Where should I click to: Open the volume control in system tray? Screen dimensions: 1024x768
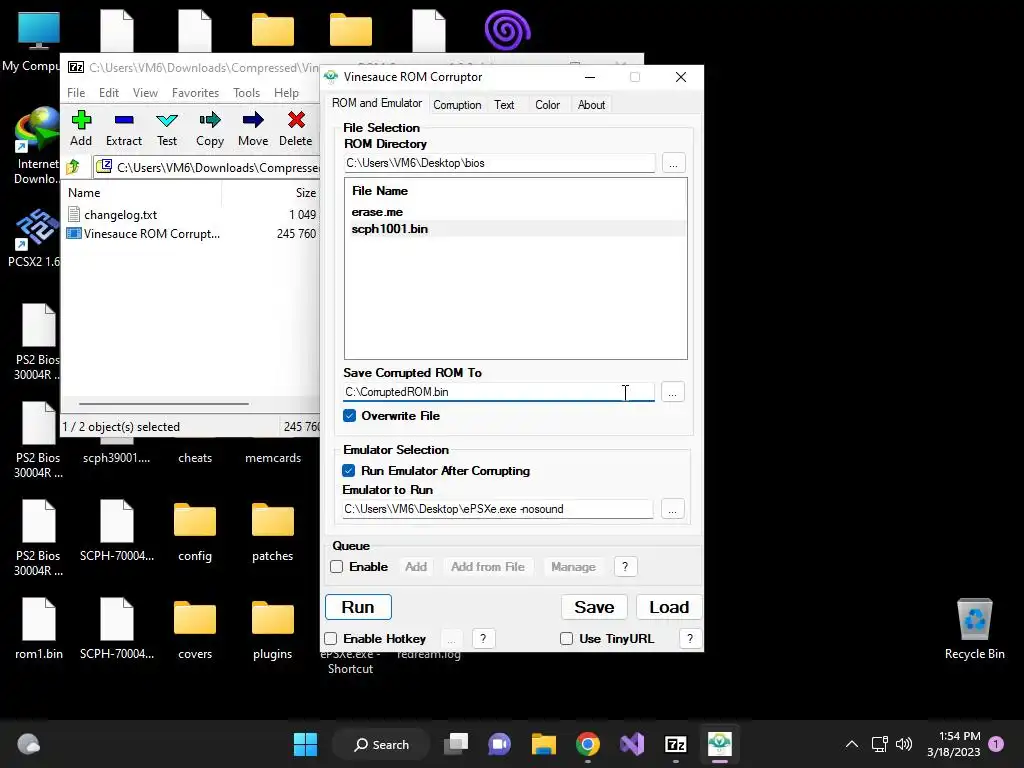pos(904,744)
